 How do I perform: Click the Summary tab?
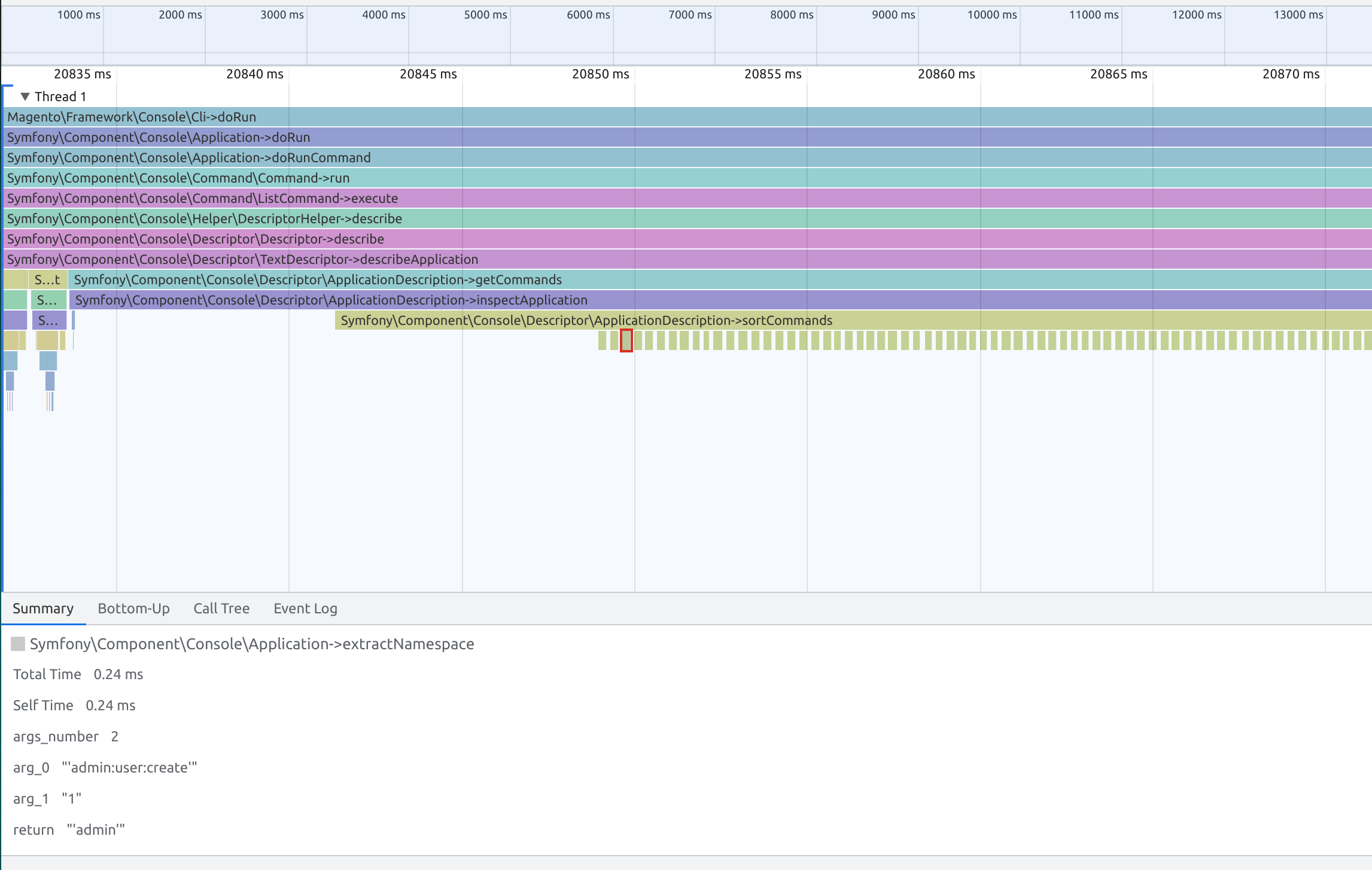43,609
